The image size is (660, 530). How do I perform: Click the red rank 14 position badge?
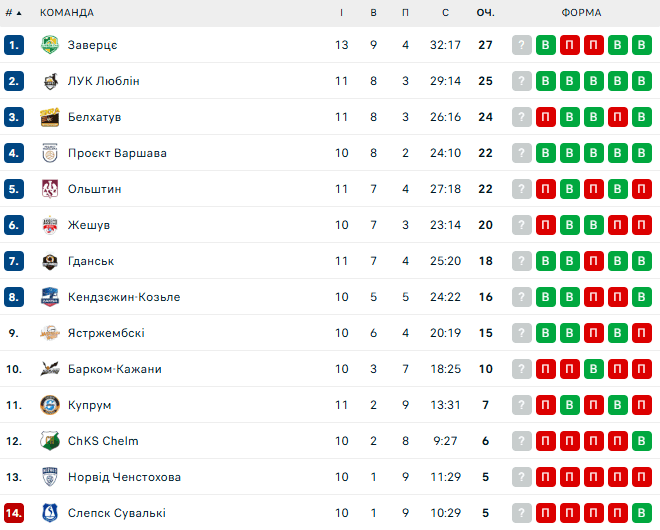14,513
